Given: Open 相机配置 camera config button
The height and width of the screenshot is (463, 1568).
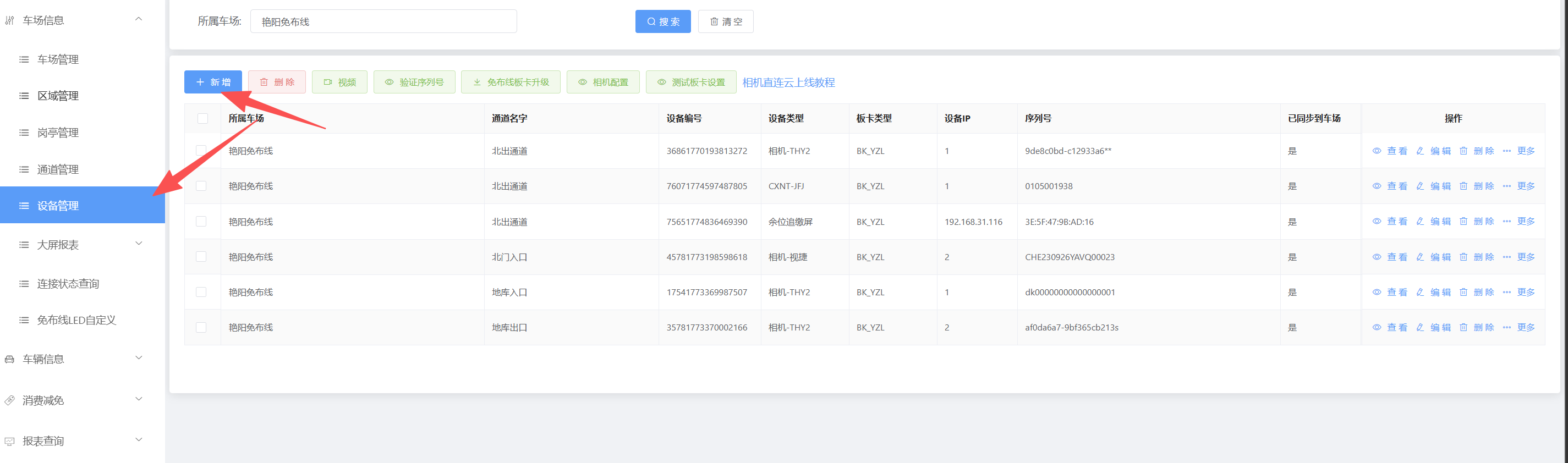Looking at the screenshot, I should 603,82.
